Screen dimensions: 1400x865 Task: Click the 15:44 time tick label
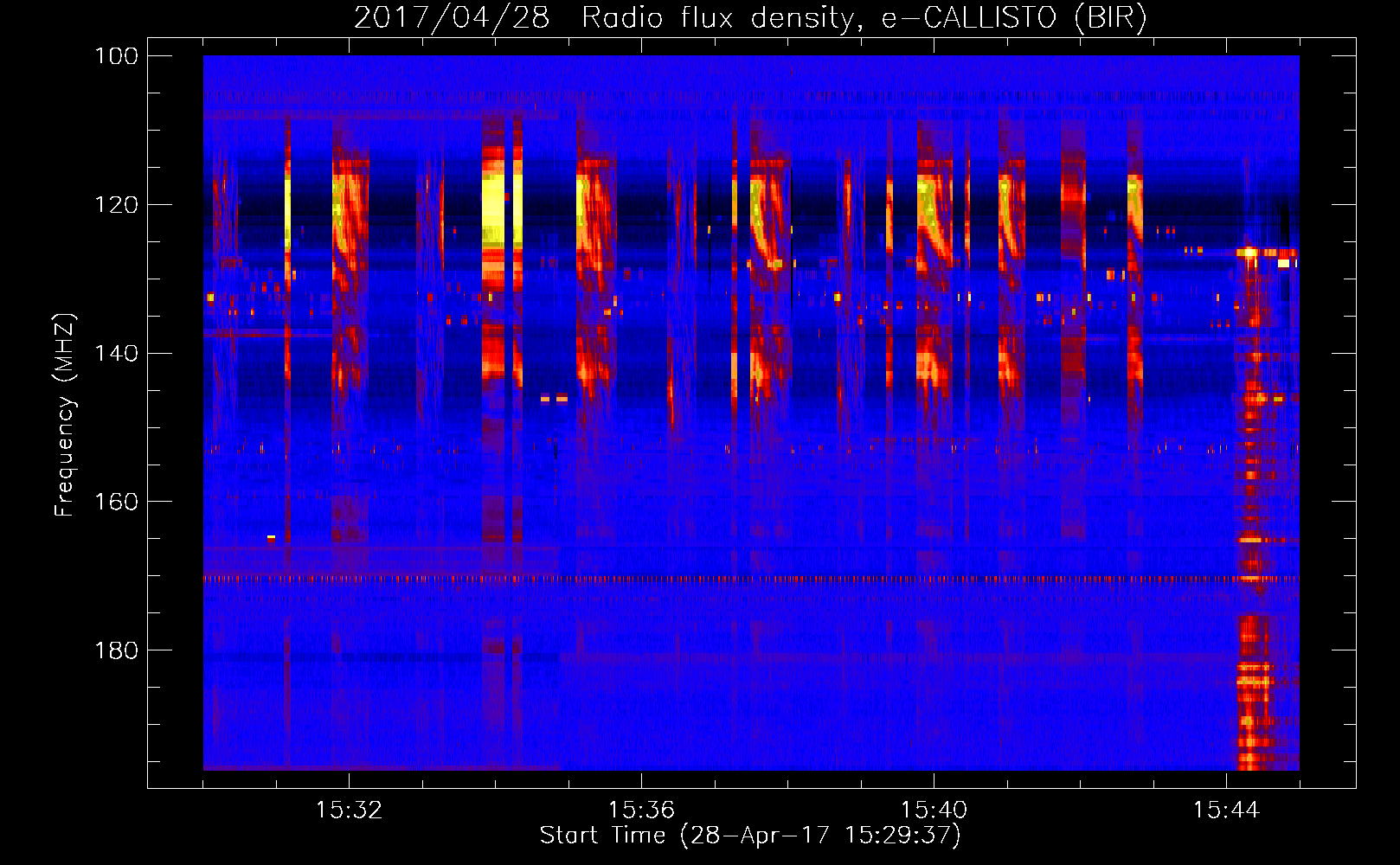point(1226,810)
